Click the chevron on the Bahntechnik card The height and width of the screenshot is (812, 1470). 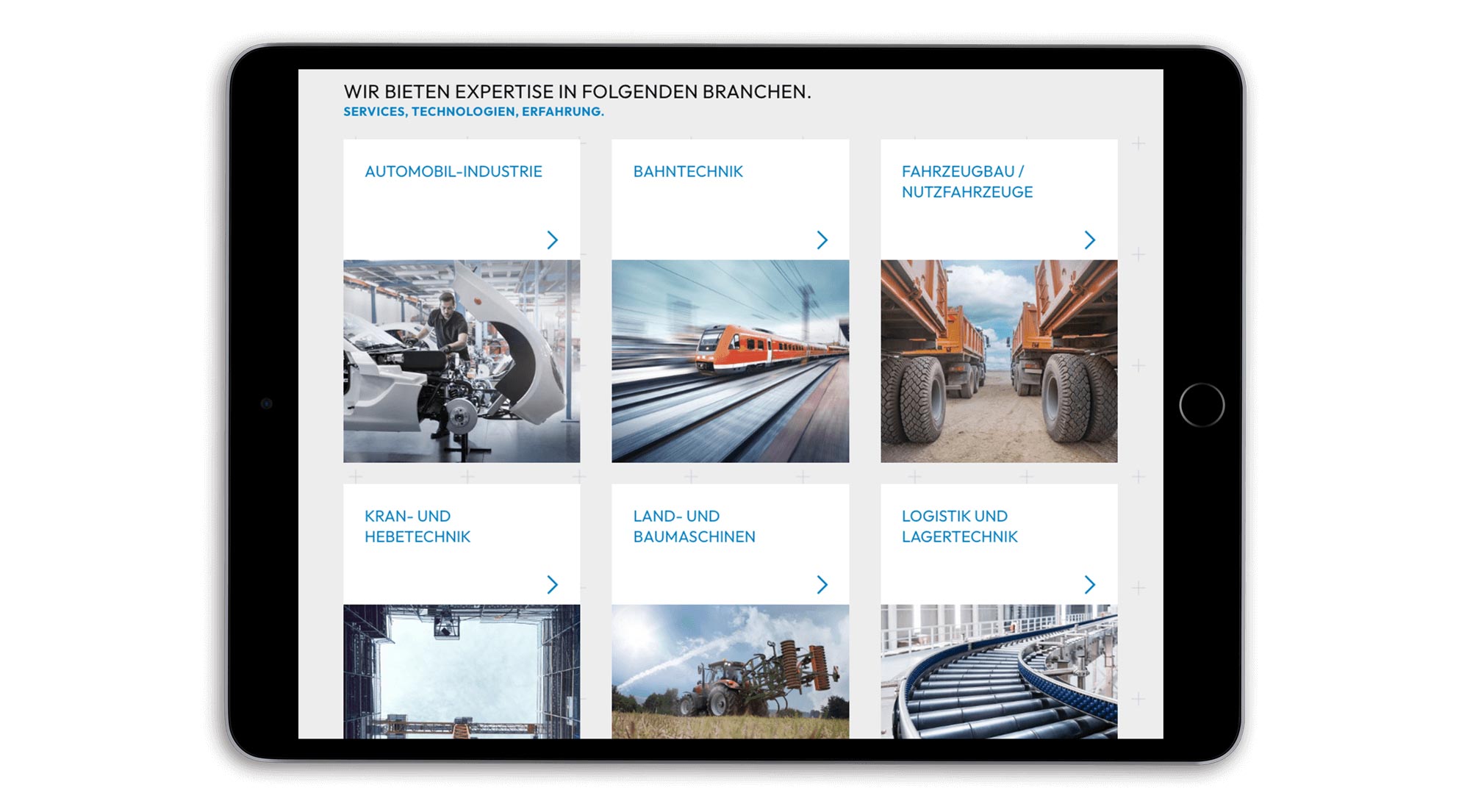(822, 240)
